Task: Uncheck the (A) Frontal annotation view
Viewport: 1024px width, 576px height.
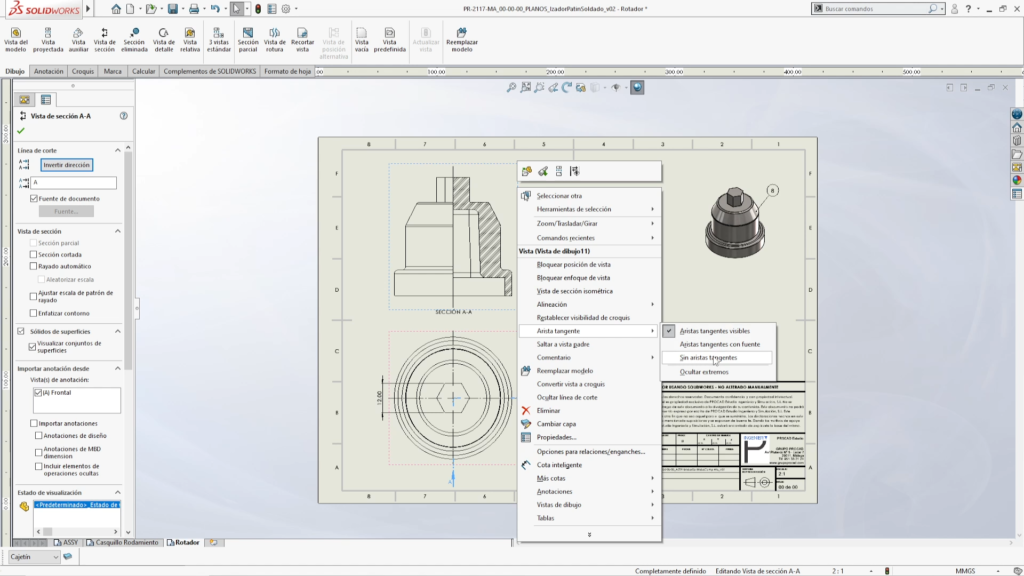Action: click(38, 392)
